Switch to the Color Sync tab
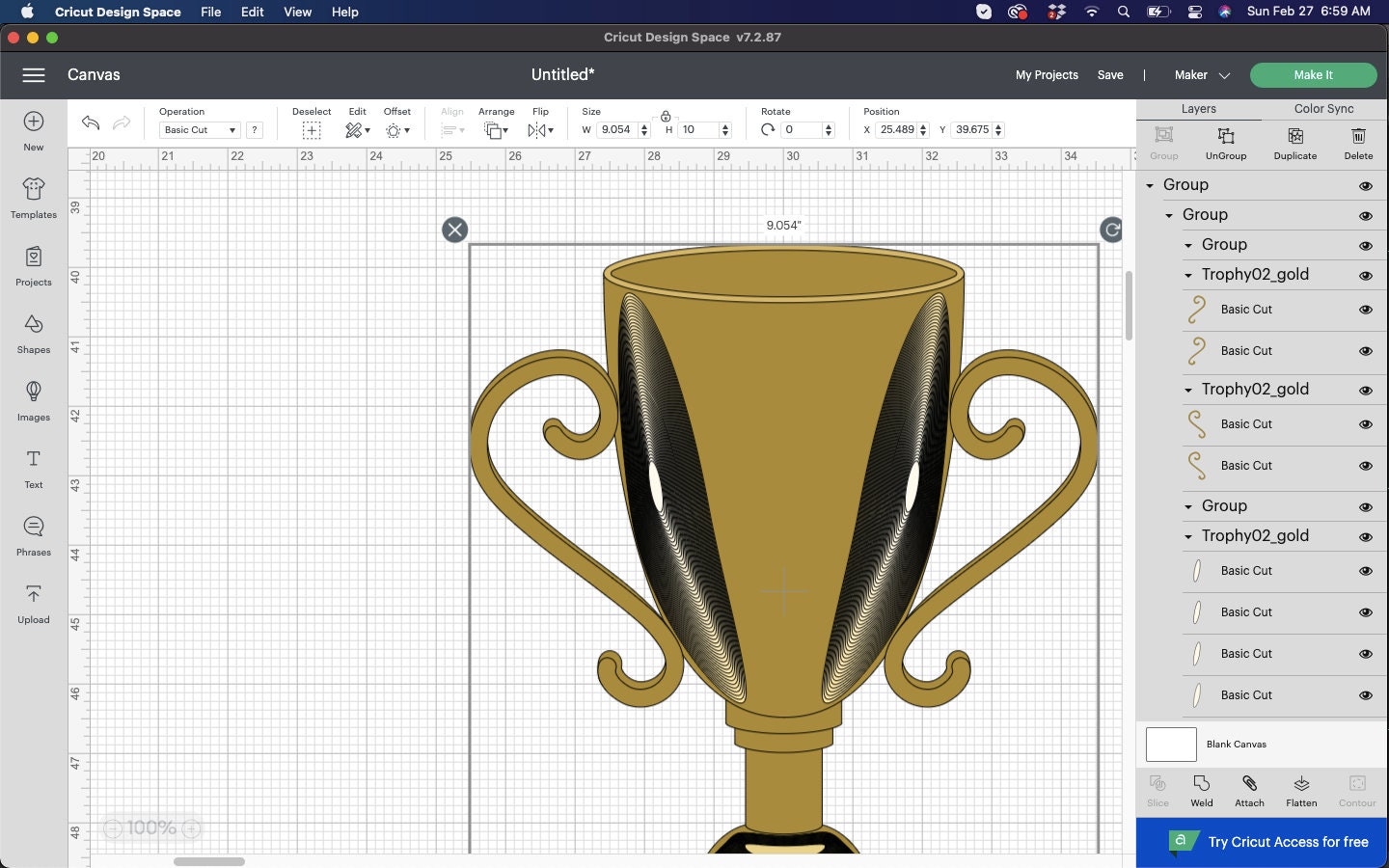This screenshot has height=868, width=1389. (x=1323, y=109)
